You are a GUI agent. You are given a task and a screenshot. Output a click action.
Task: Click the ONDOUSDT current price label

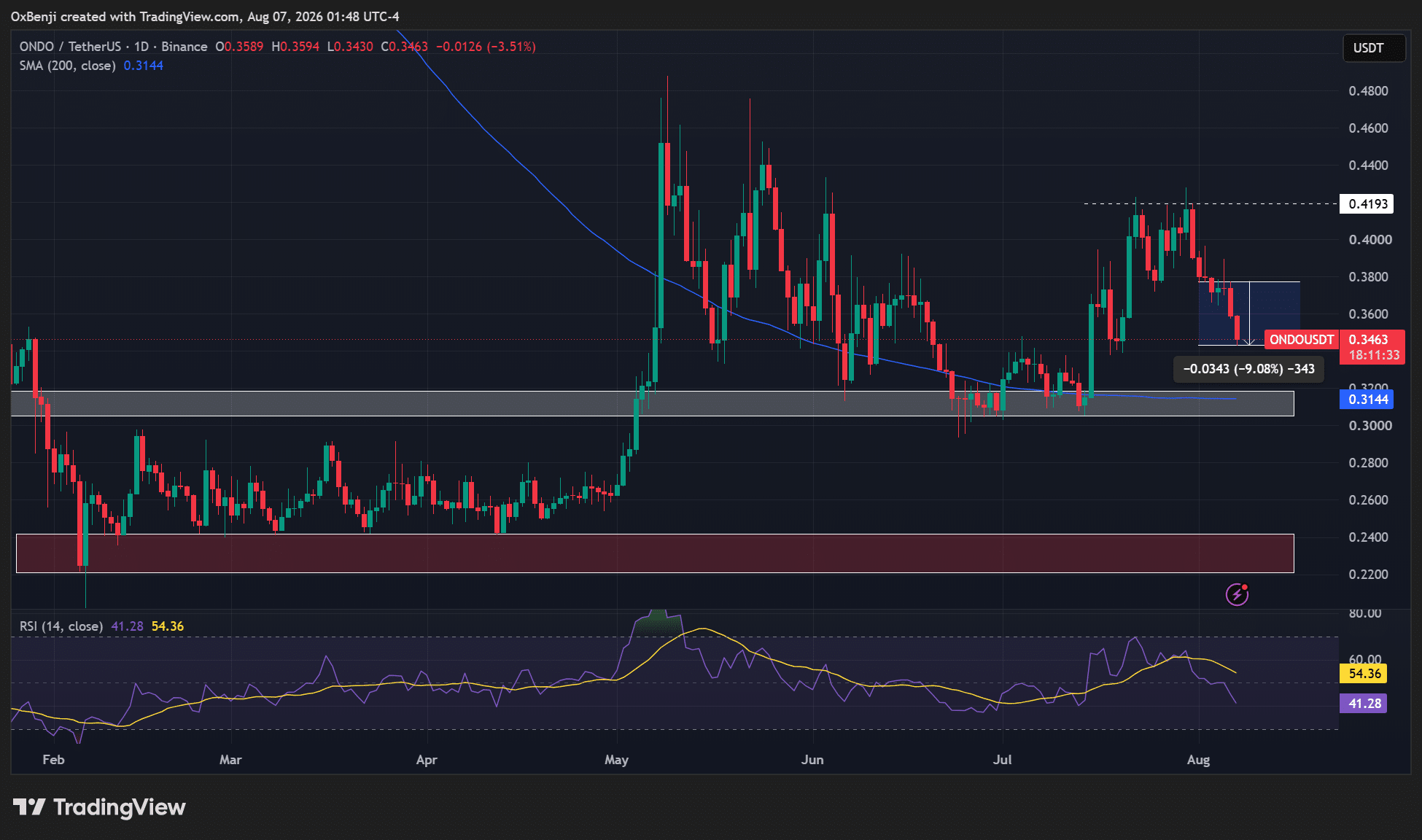1302,340
